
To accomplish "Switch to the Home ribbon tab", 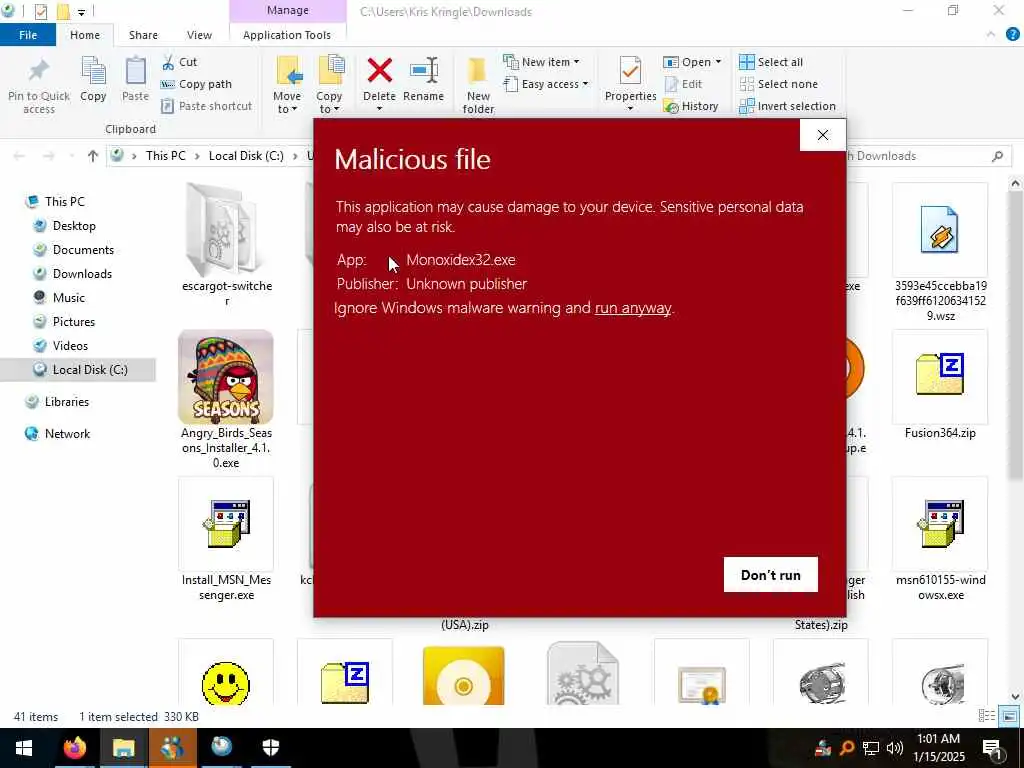I will [x=85, y=35].
